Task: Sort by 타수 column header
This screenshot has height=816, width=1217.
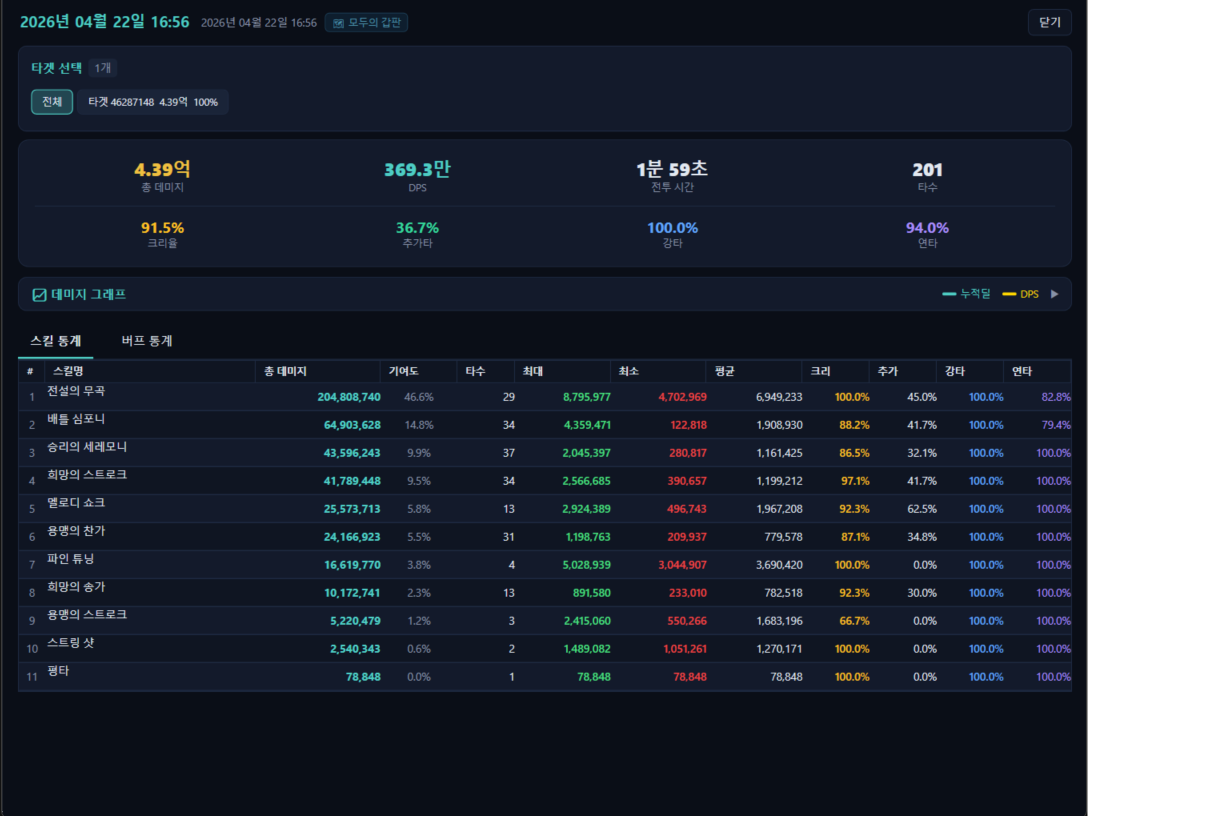Action: 475,371
